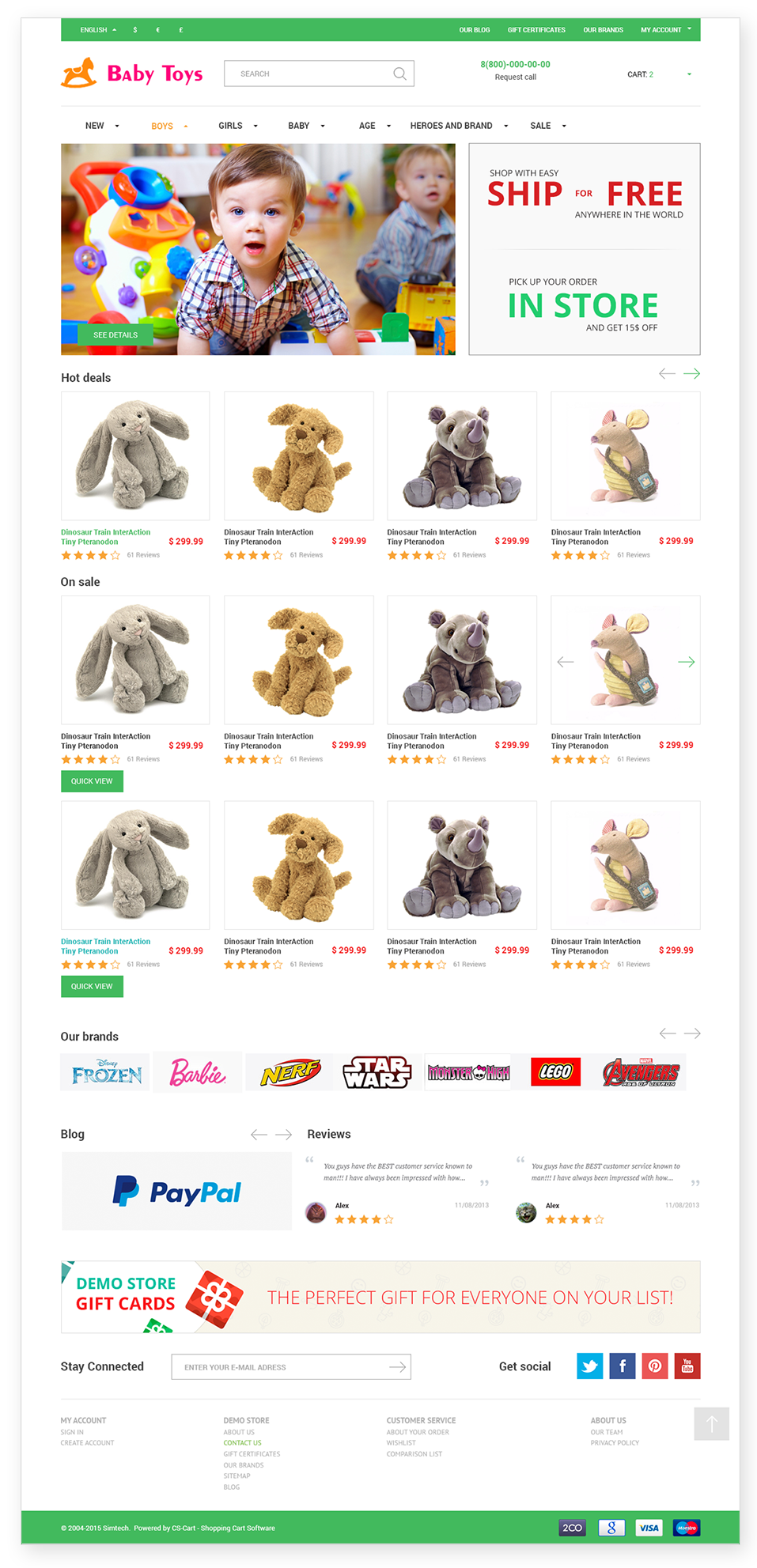Viewport: 757px width, 1568px height.
Task: Select the LEGO brand logo
Action: (555, 1072)
